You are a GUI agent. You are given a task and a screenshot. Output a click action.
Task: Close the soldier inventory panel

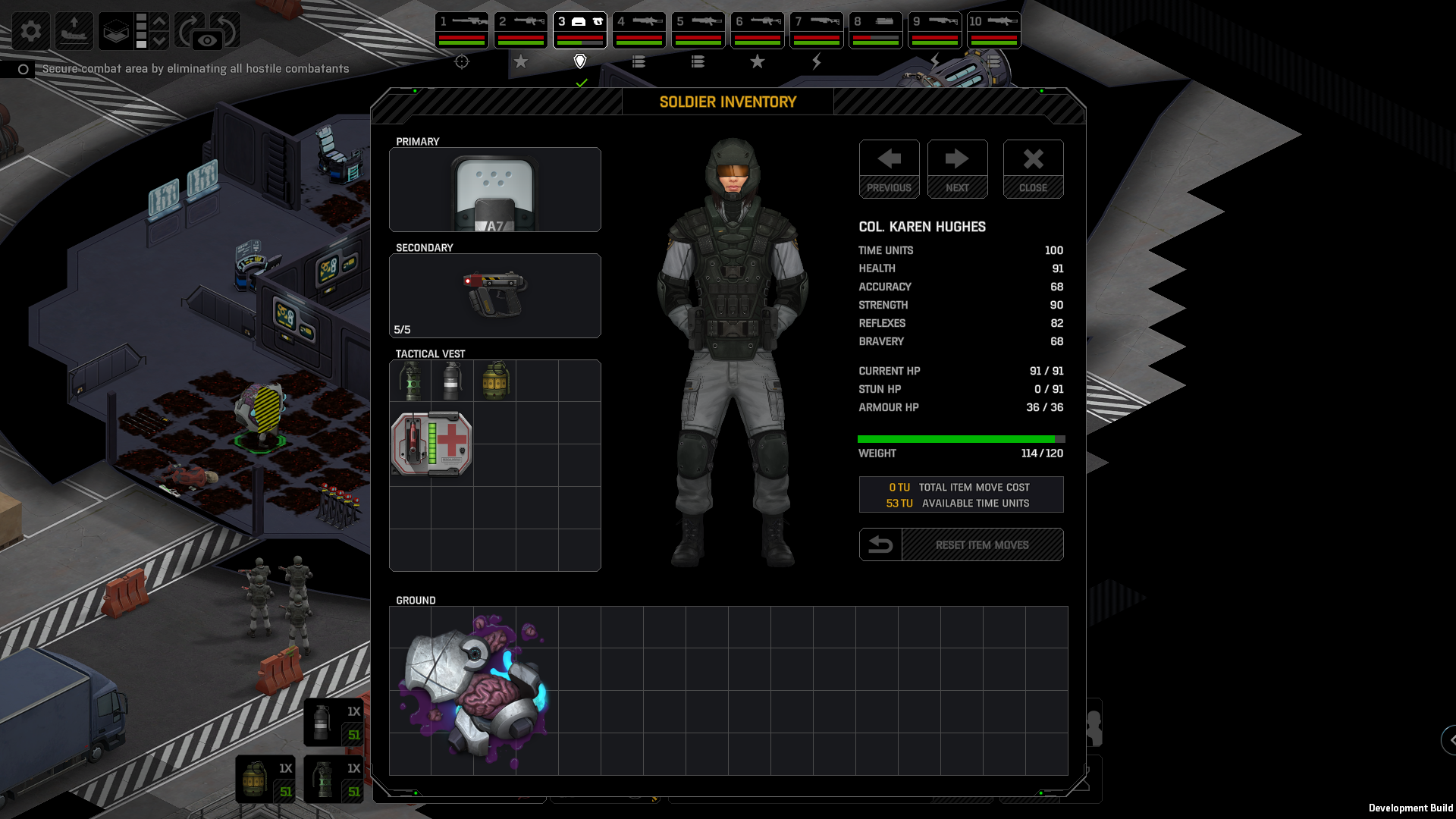point(1033,168)
